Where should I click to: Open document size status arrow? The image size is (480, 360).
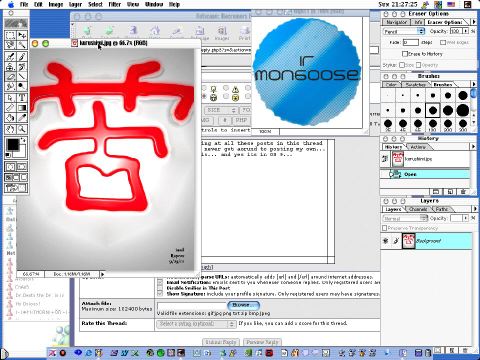(x=102, y=274)
